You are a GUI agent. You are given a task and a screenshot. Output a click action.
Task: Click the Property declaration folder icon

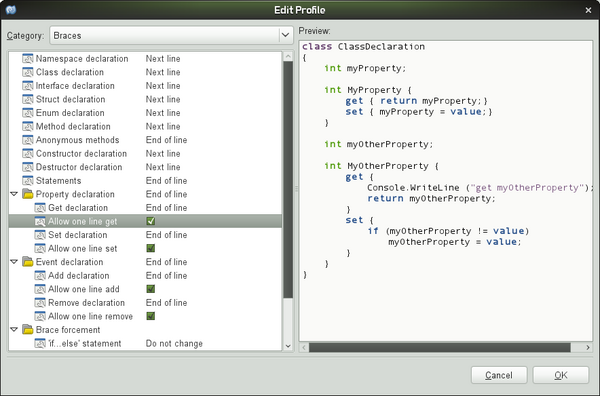click(x=28, y=194)
